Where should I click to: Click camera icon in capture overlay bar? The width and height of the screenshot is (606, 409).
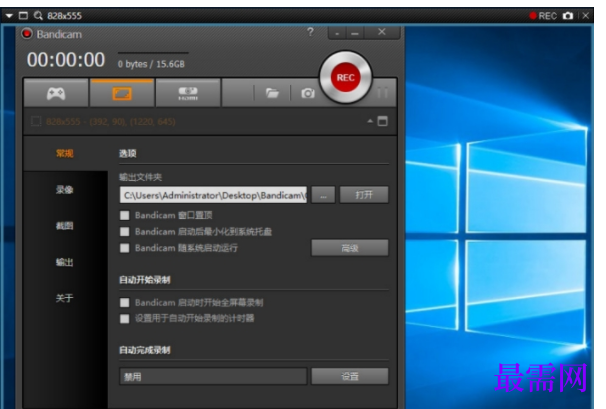(568, 16)
